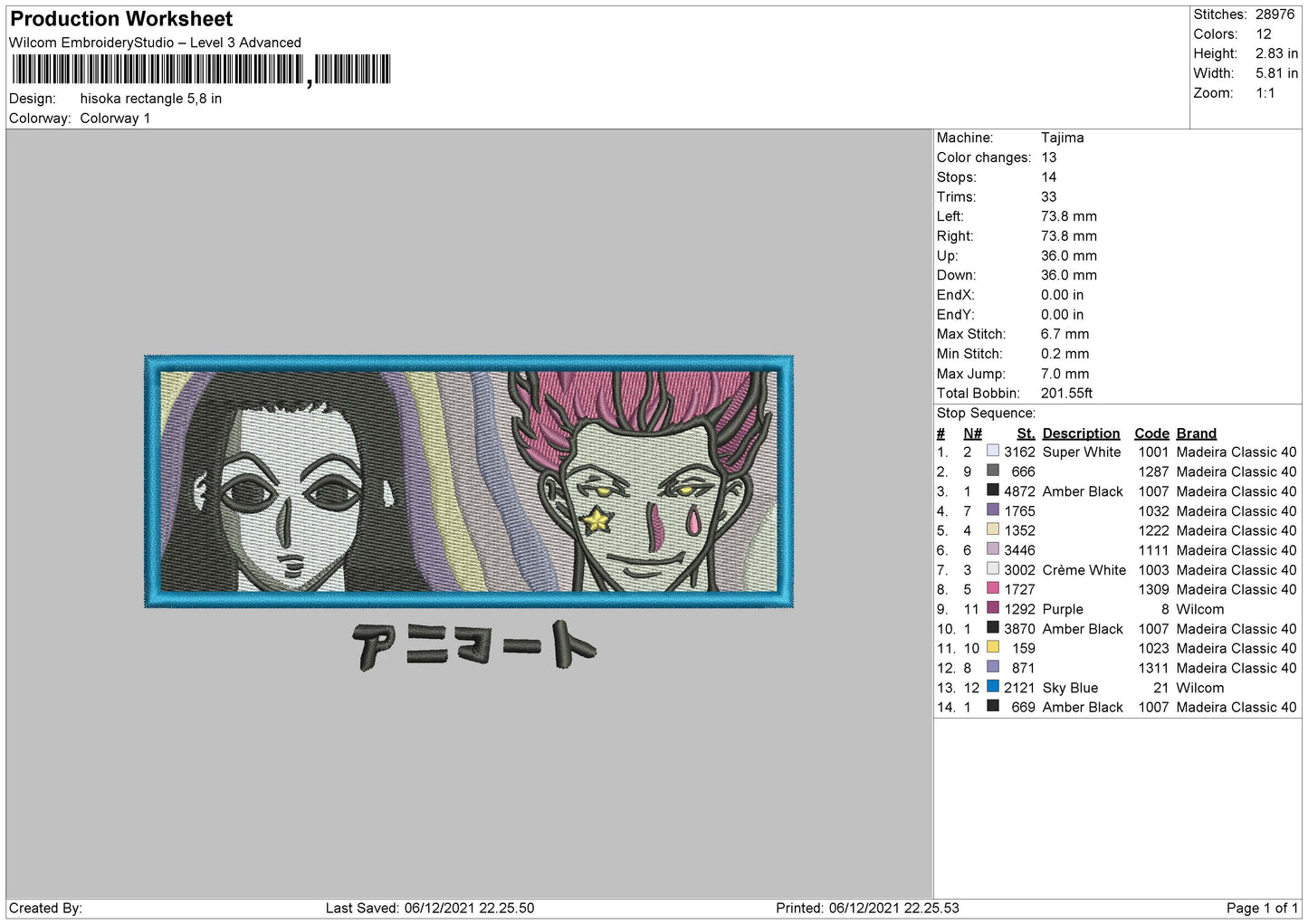
Task: Click the code 1311 in row 12
Action: pyautogui.click(x=1153, y=668)
